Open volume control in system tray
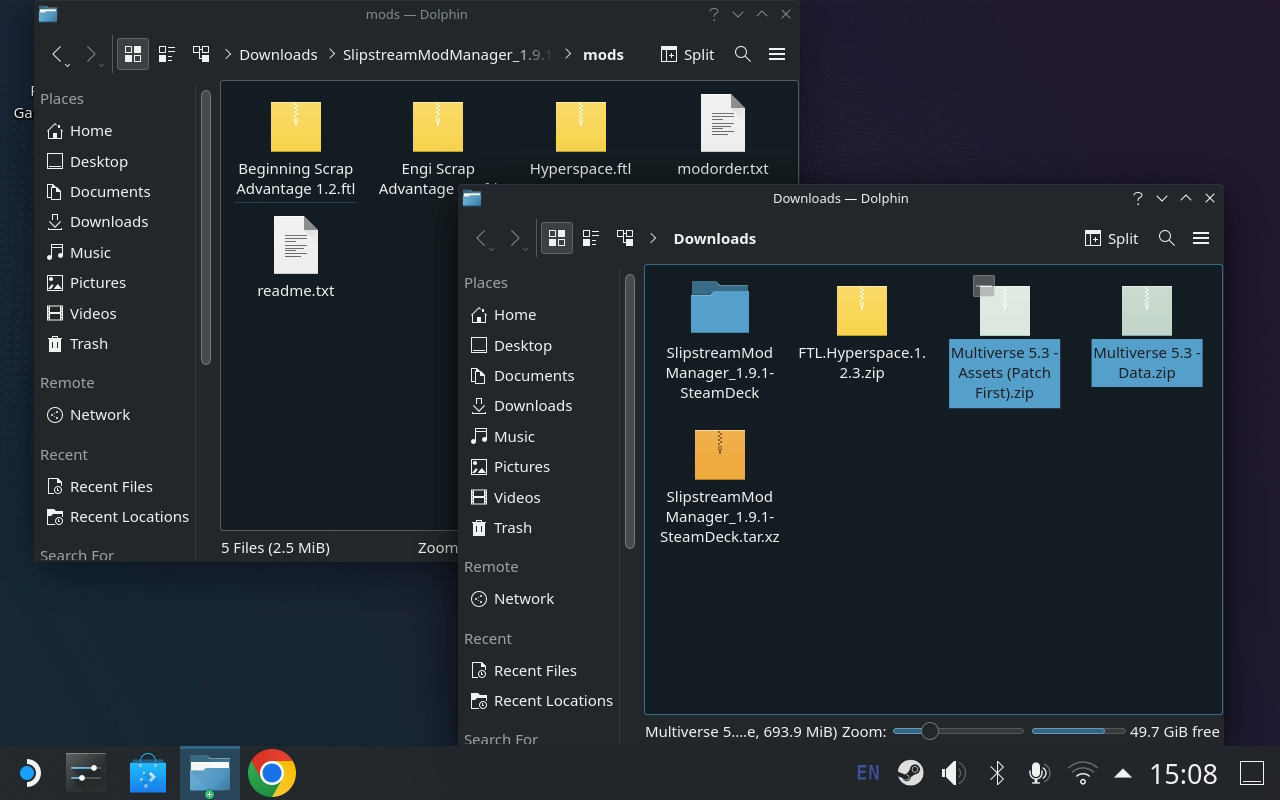1280x800 pixels. (953, 773)
